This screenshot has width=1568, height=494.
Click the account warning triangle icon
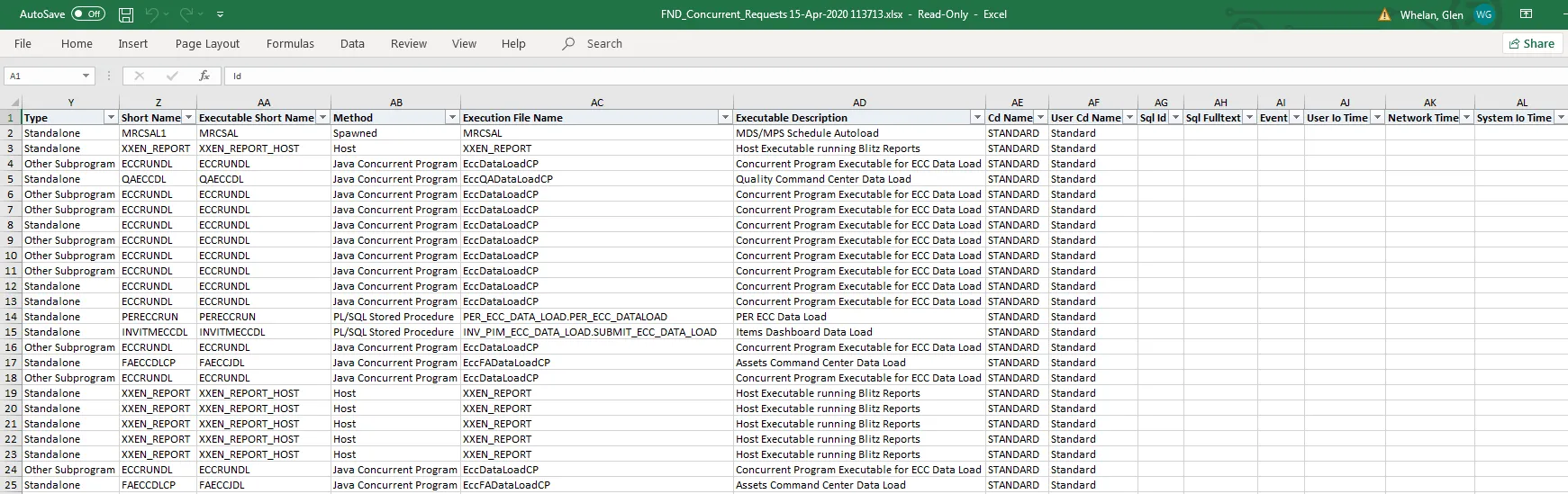[1384, 14]
